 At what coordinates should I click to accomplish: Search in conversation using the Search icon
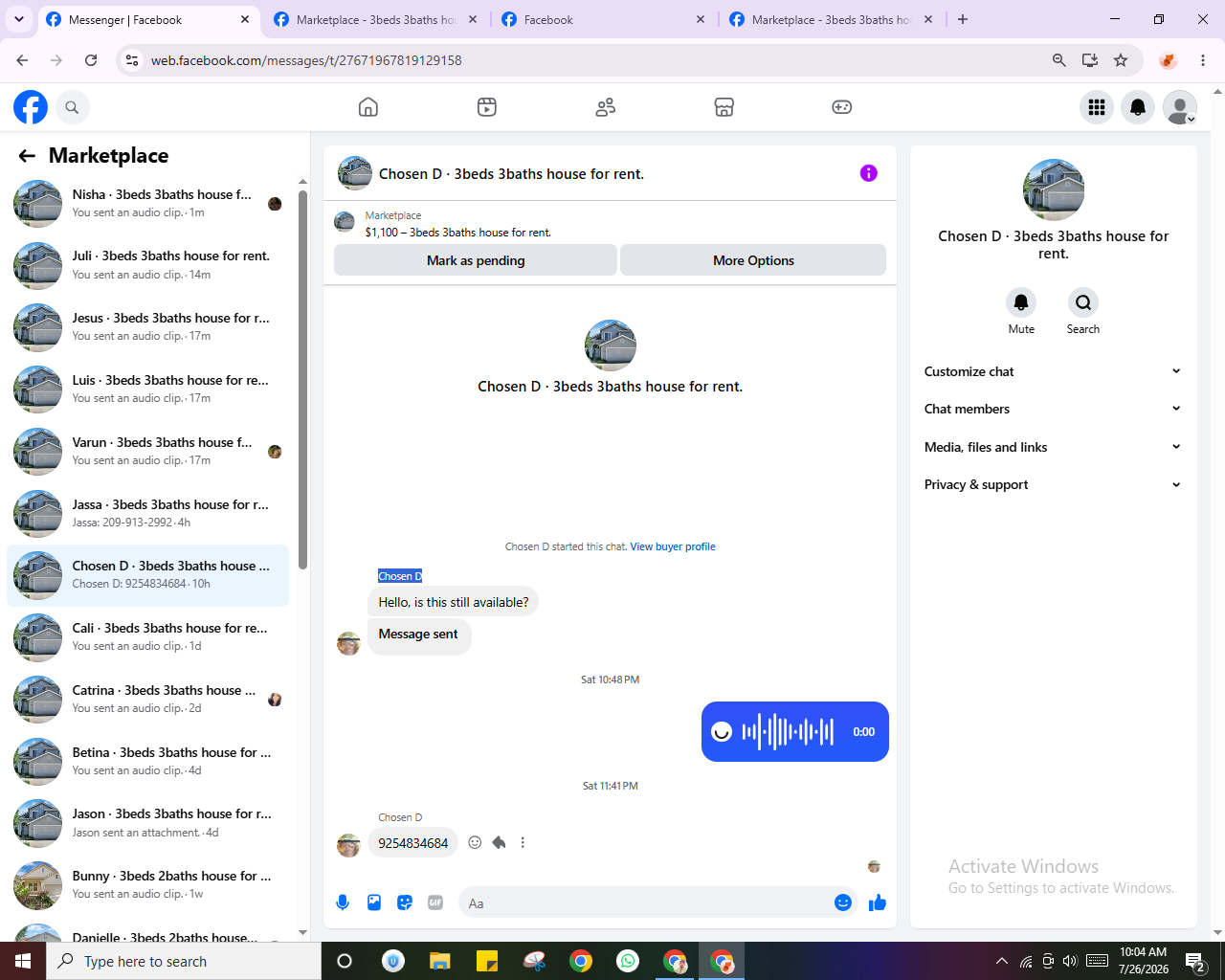click(x=1083, y=302)
